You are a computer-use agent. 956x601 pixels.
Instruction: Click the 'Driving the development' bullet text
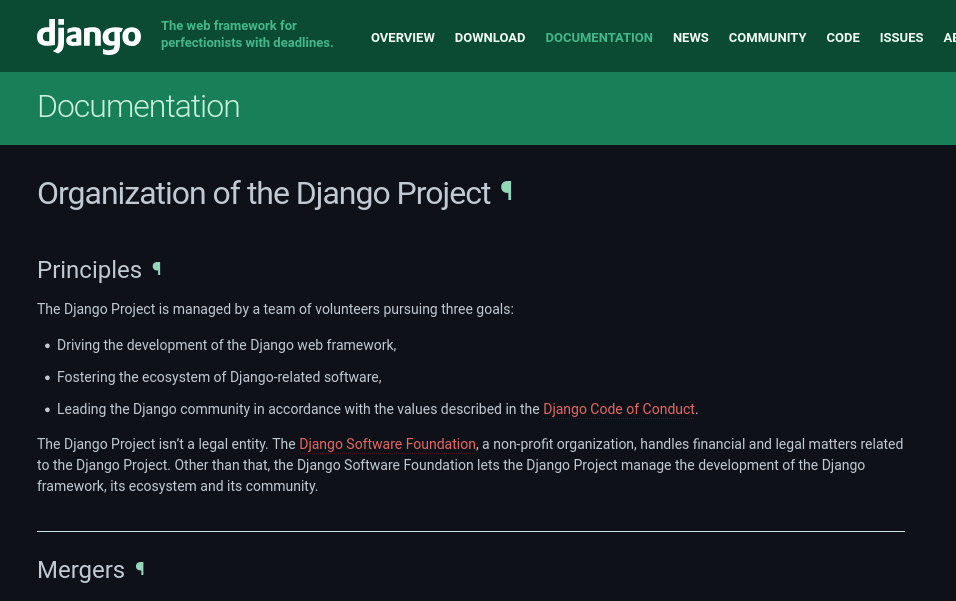[x=226, y=345]
